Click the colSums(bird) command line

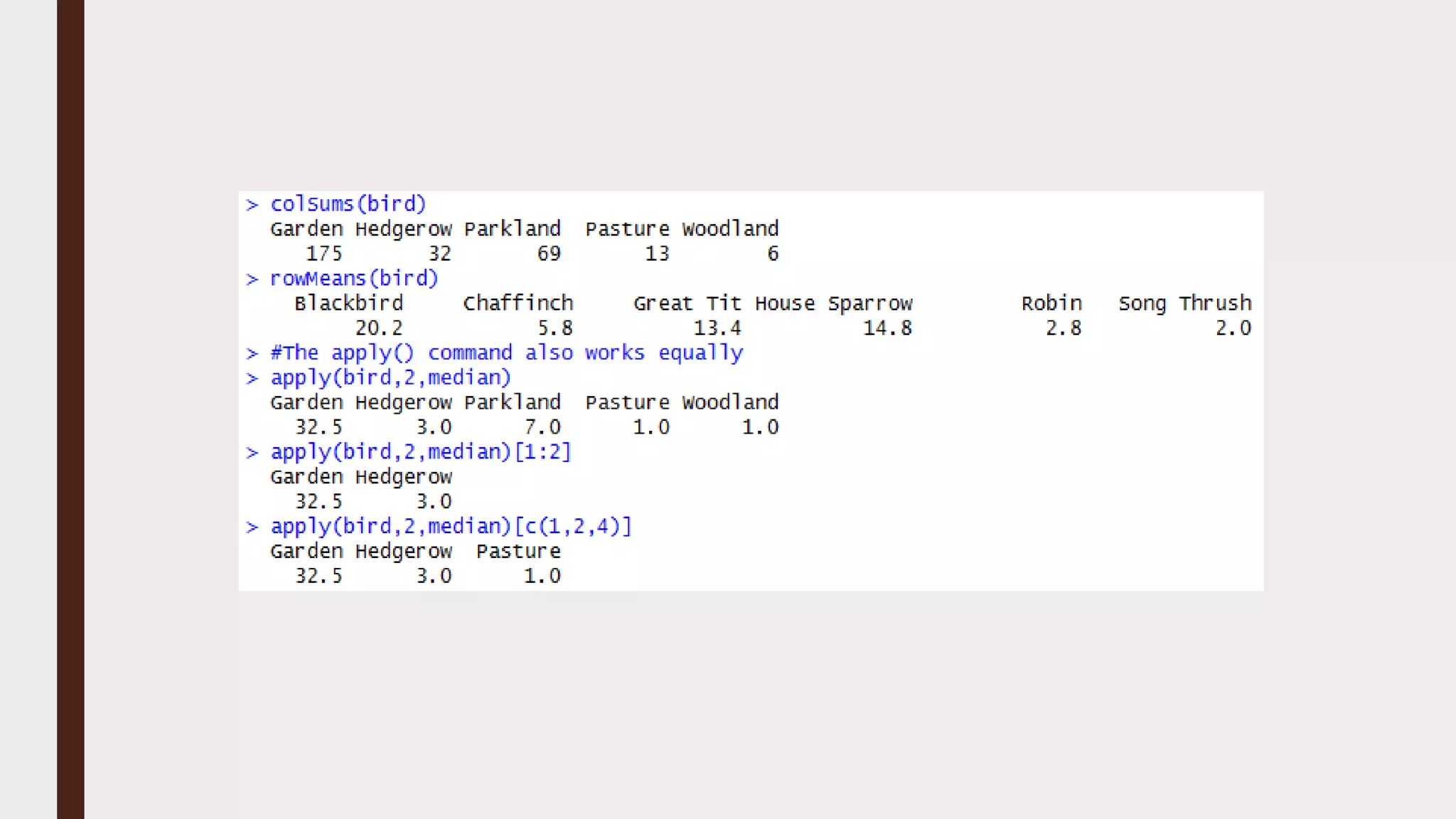coord(348,204)
